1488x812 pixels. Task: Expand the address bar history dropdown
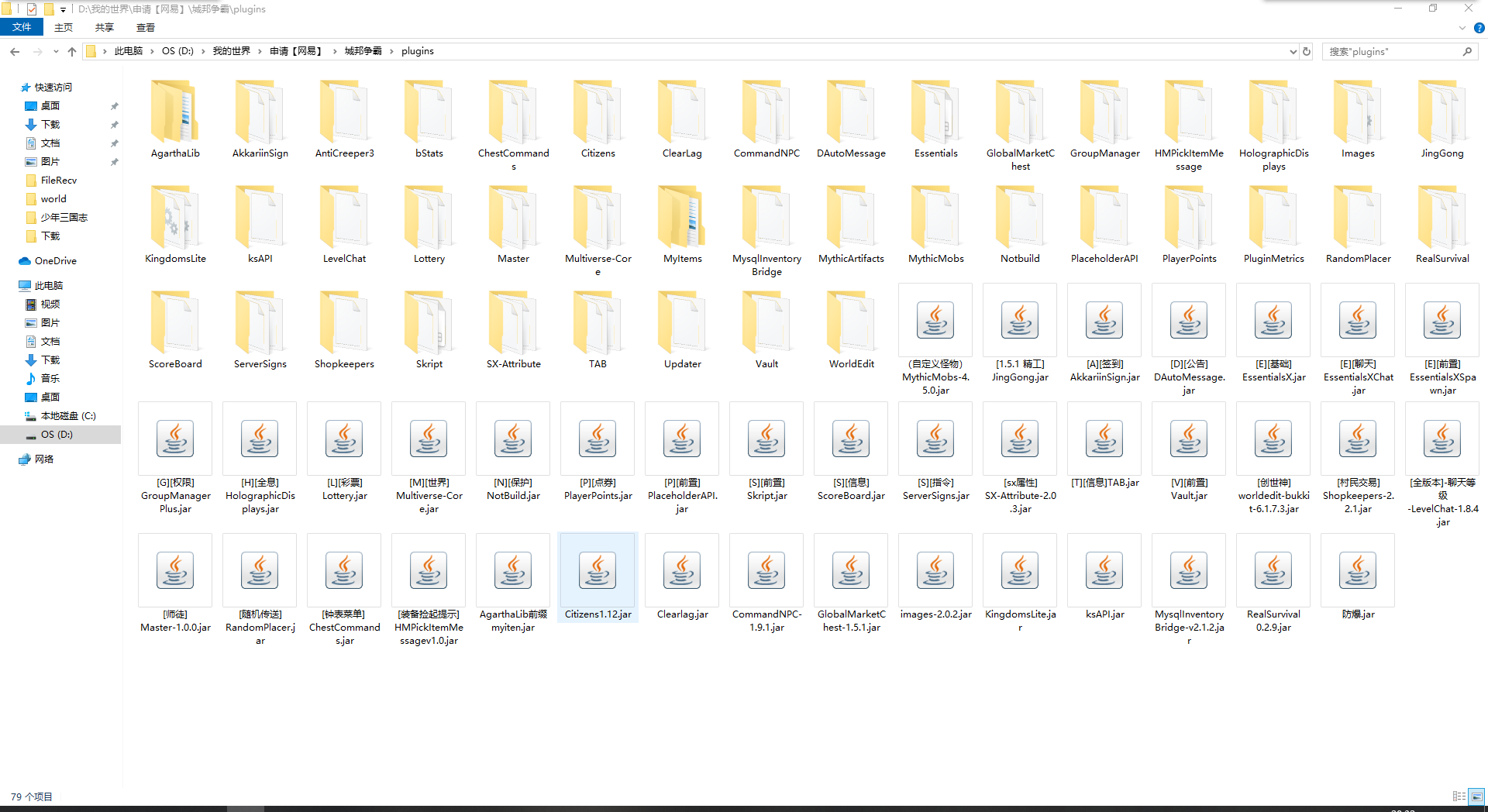coord(1293,51)
